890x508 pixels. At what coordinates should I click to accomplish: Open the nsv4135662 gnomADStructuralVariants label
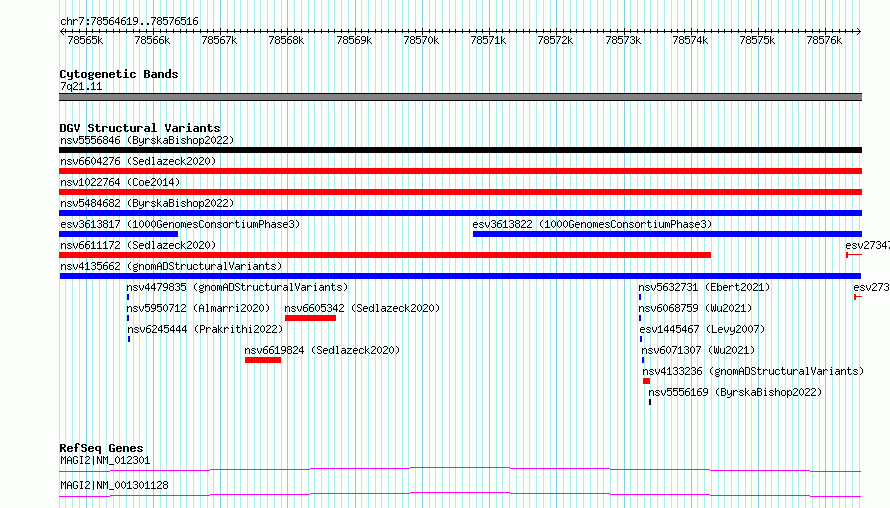[171, 266]
